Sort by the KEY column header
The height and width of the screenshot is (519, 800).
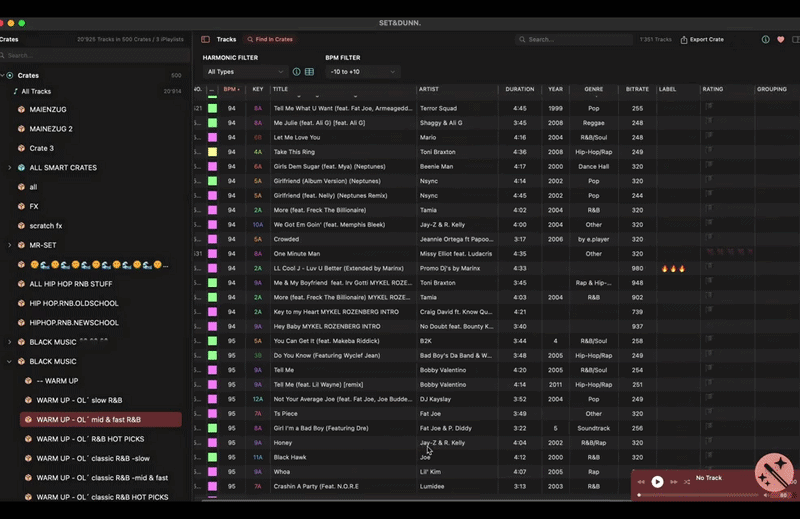[x=258, y=89]
